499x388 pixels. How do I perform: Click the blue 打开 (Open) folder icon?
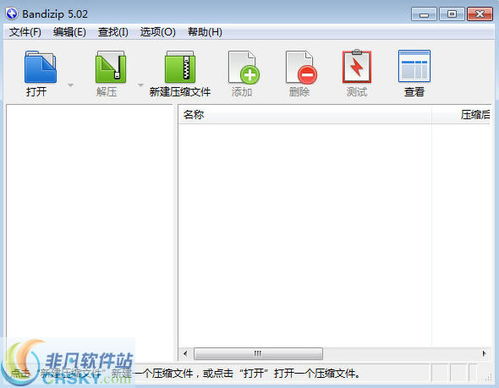40,67
